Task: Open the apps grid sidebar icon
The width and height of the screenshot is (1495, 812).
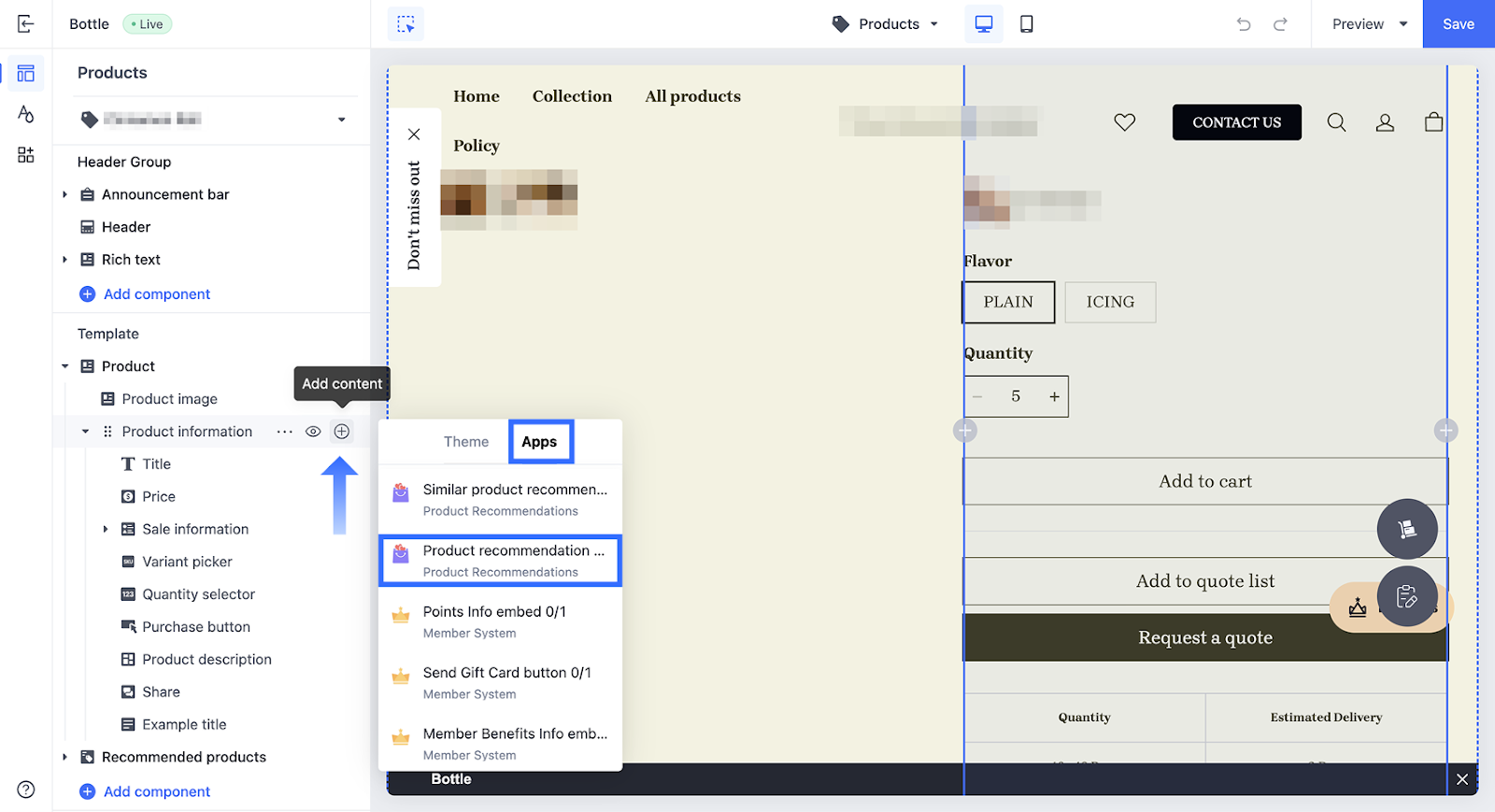Action: pos(25,155)
